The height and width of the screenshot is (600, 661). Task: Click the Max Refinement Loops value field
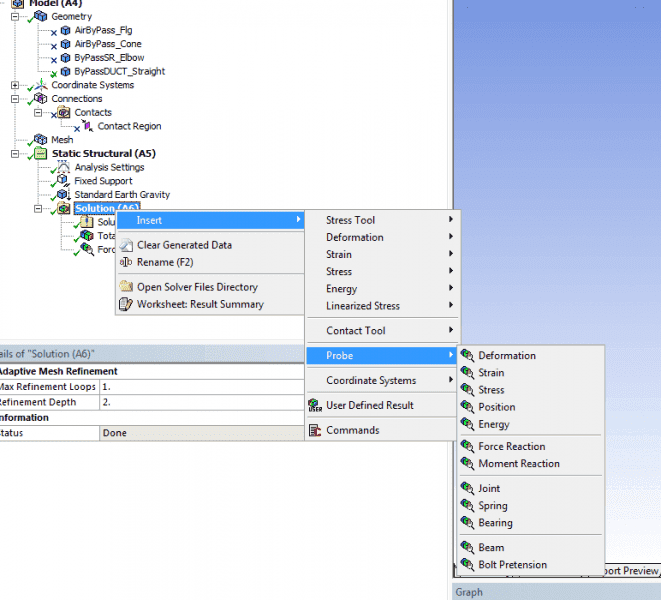[x=200, y=386]
